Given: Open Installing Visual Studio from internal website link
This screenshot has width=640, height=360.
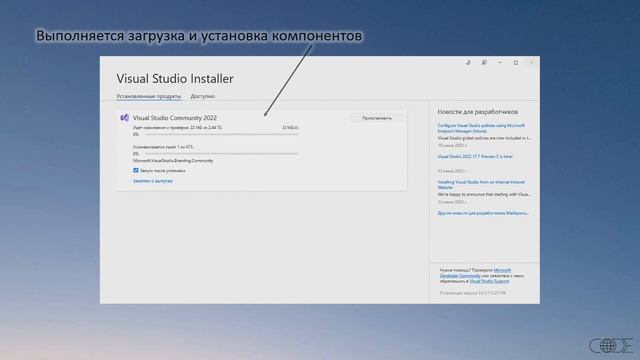Looking at the screenshot, I should (481, 184).
